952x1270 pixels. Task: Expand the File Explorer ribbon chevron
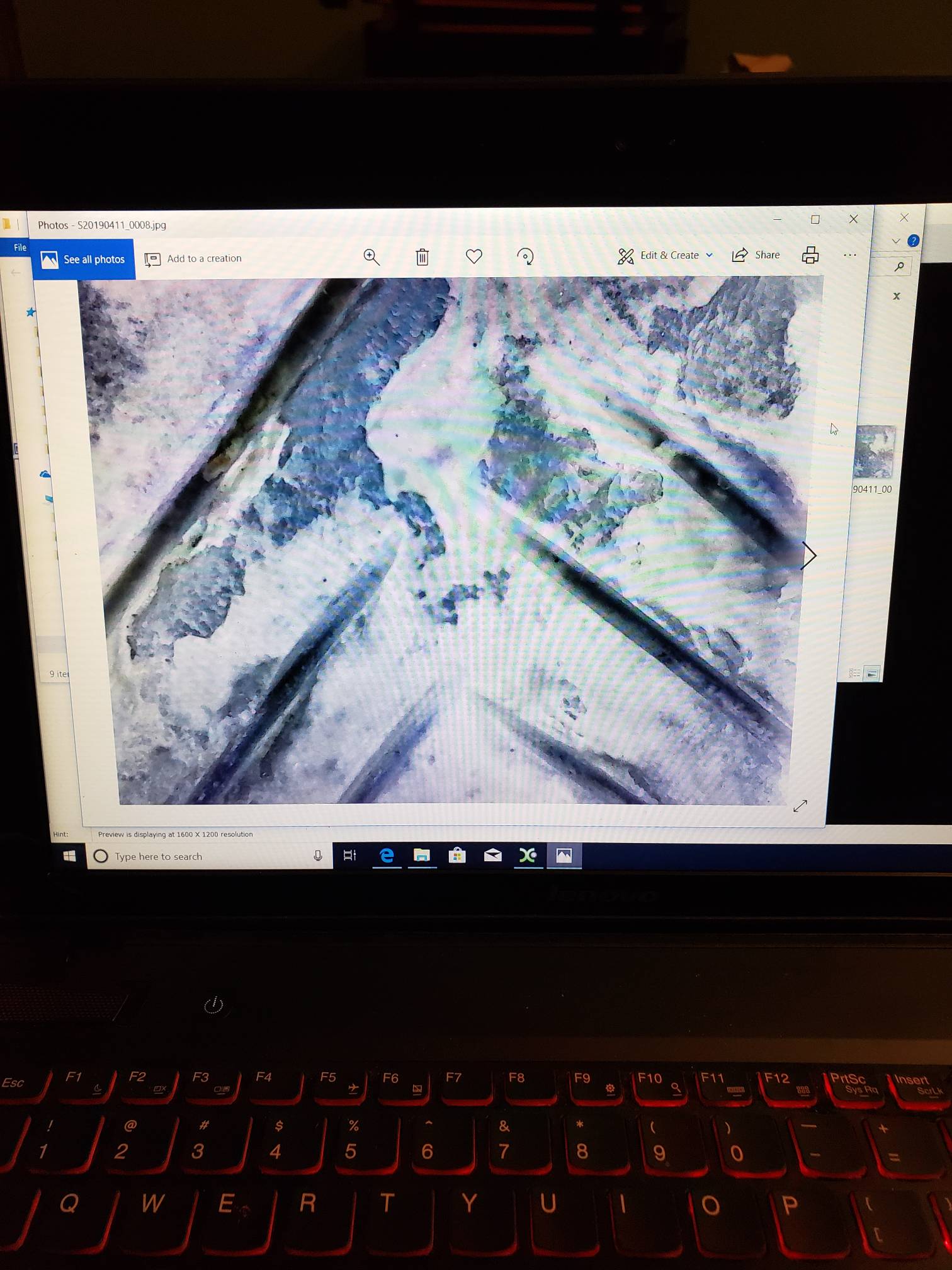point(896,241)
